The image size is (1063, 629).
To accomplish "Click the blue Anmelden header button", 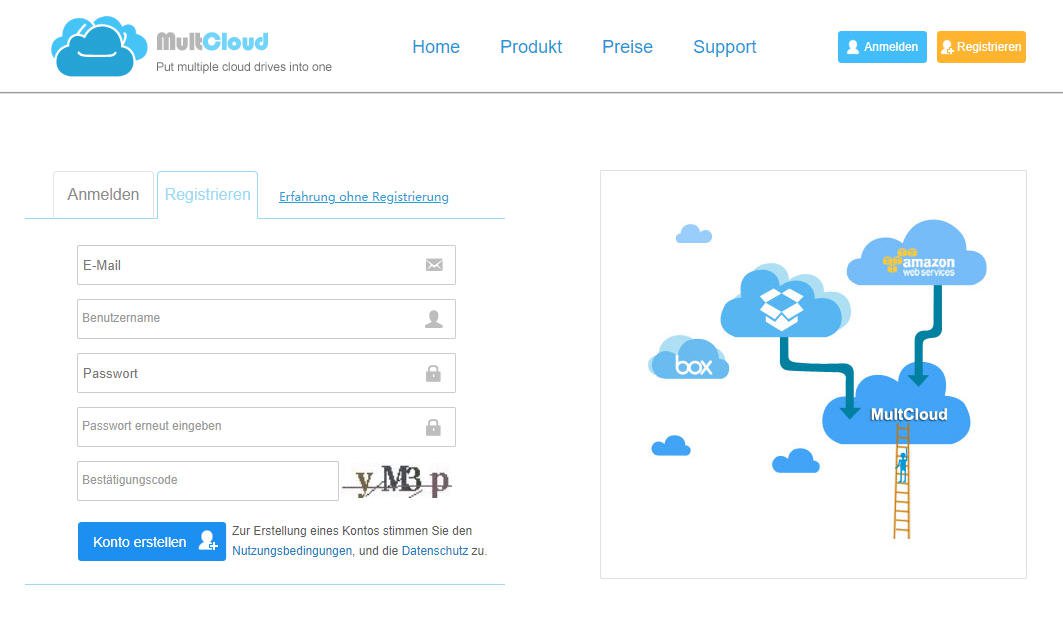I will pyautogui.click(x=882, y=47).
